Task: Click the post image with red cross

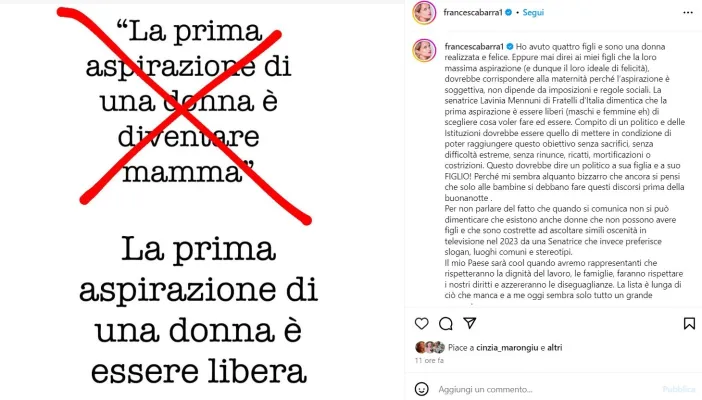Action: tap(202, 200)
